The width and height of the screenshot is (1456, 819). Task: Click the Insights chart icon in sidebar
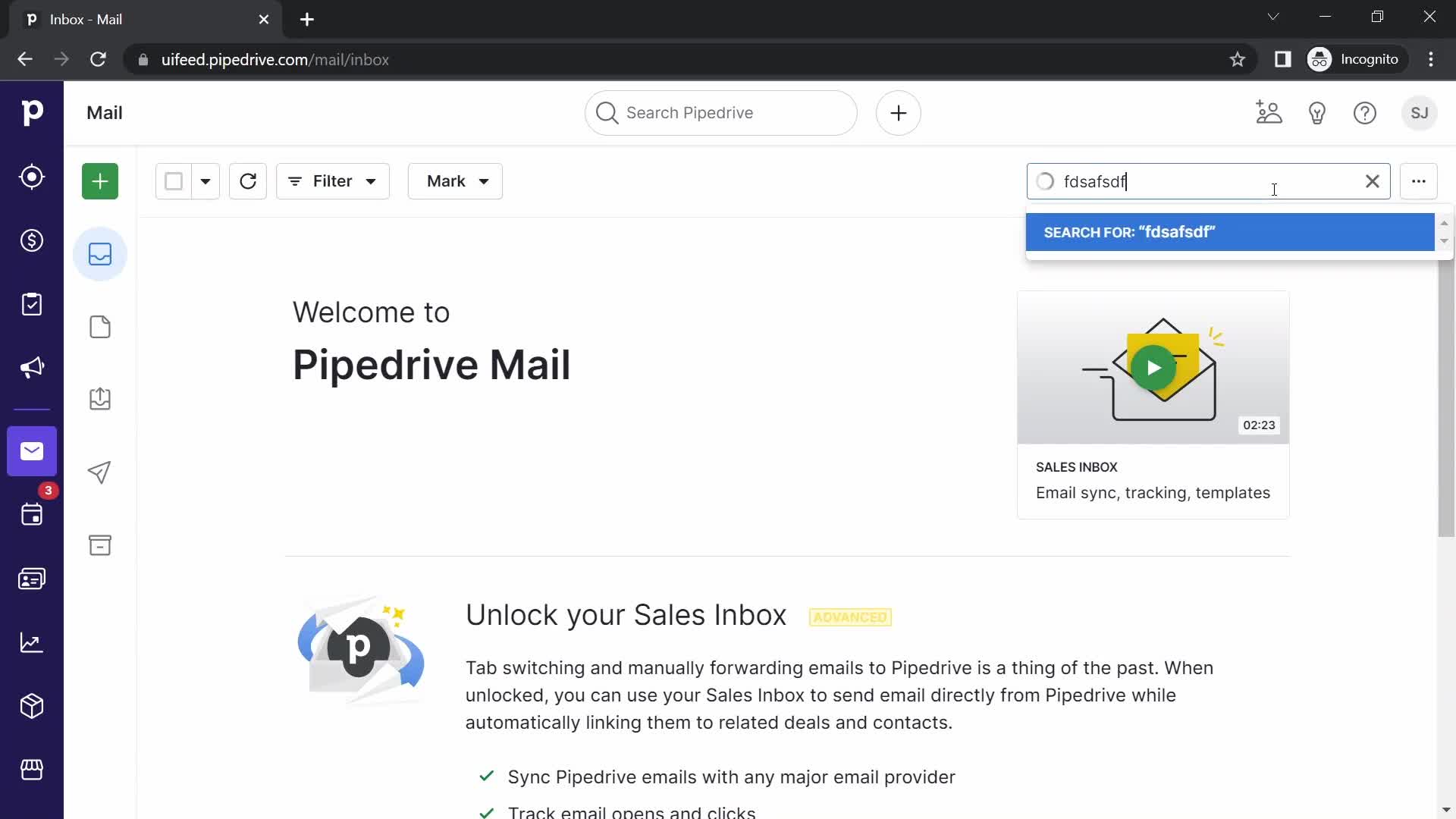[32, 643]
